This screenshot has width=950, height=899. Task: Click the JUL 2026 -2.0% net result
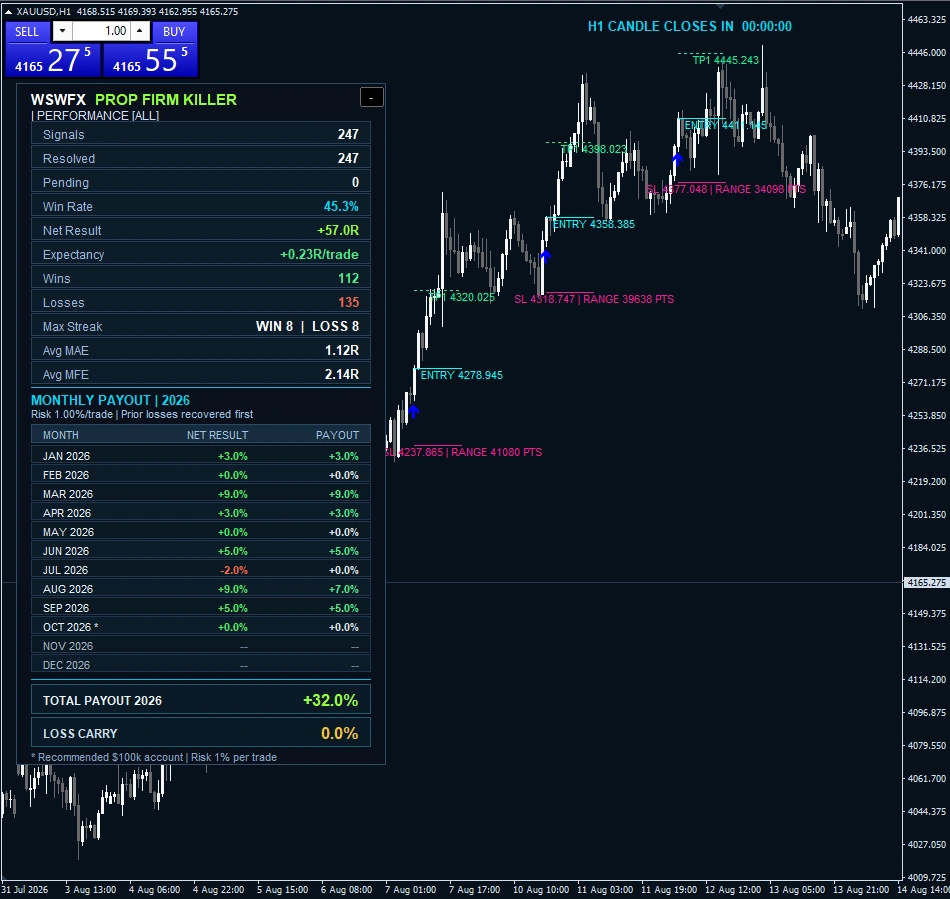click(233, 570)
